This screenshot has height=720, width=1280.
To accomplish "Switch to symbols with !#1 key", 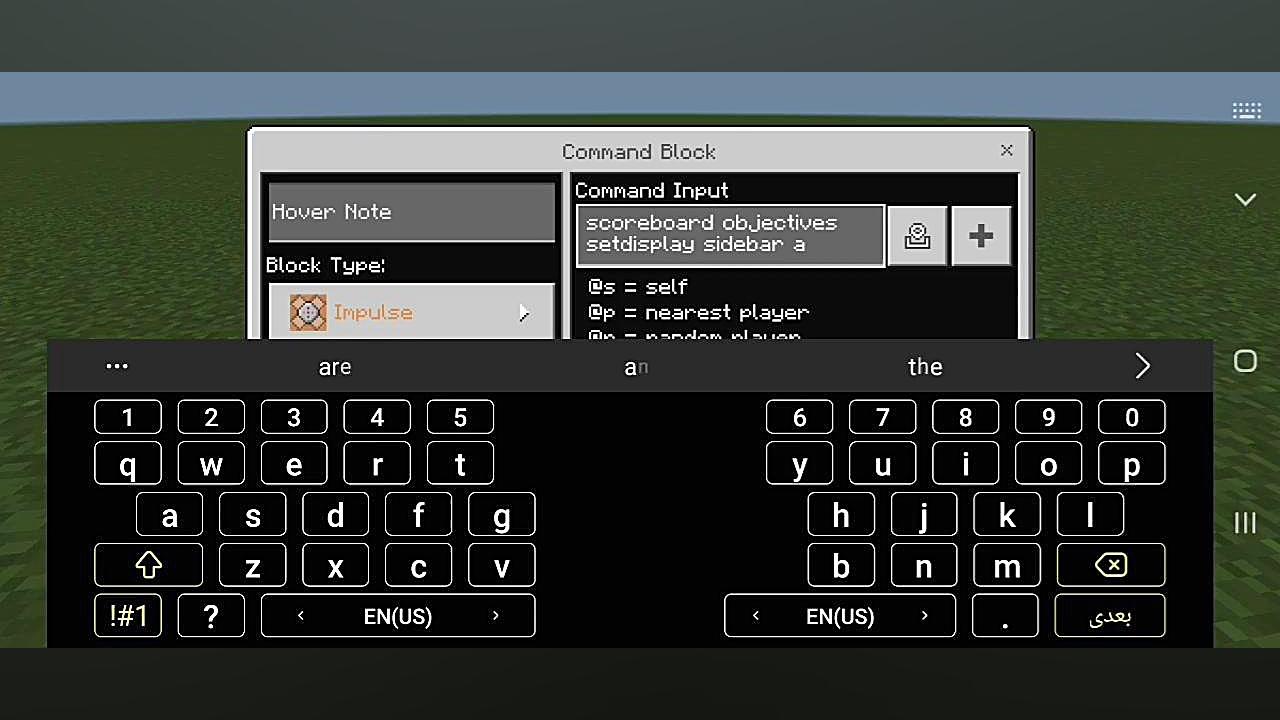I will pos(128,616).
